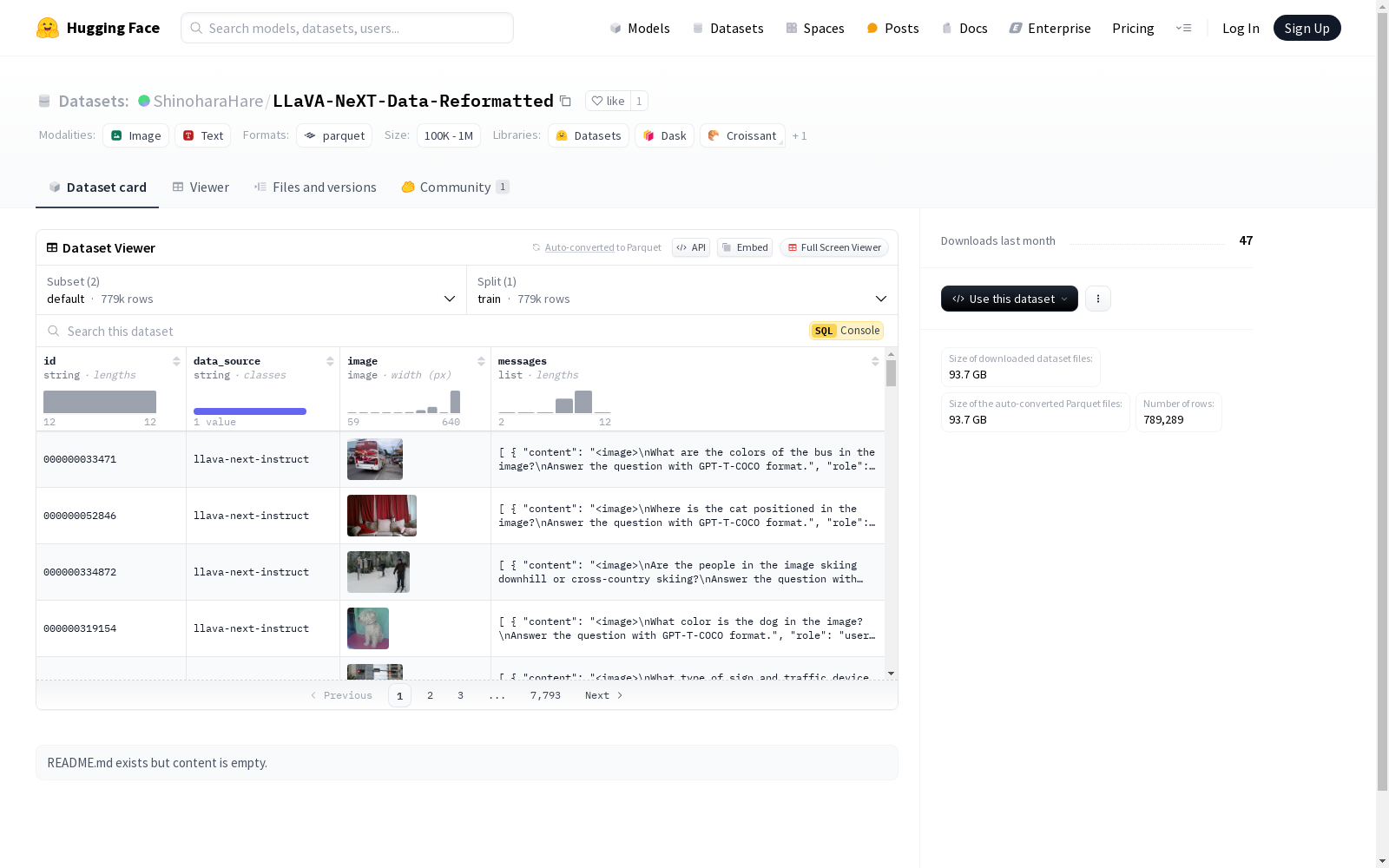Click the heart like button

tap(608, 101)
